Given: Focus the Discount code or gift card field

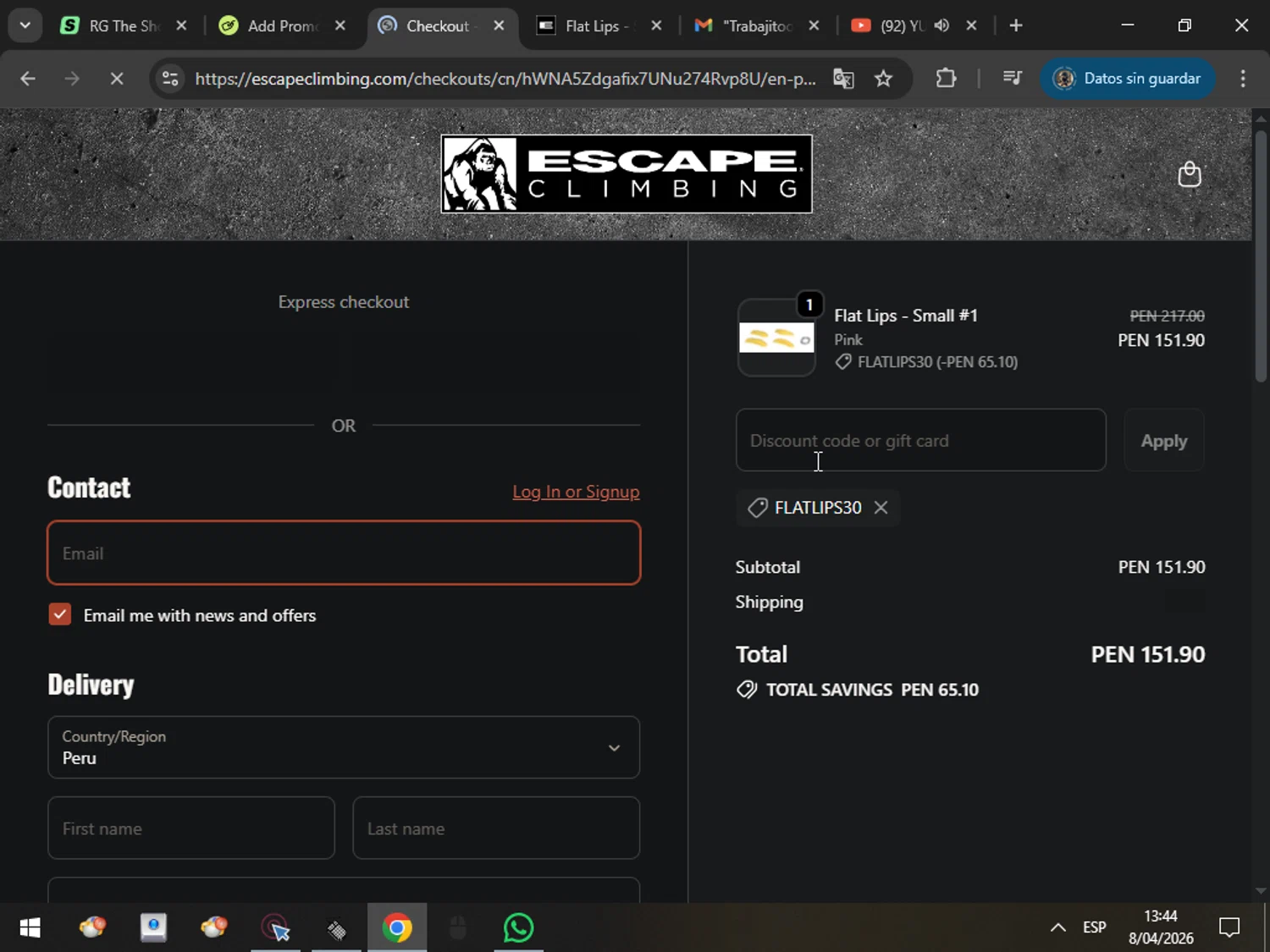Looking at the screenshot, I should coord(920,440).
